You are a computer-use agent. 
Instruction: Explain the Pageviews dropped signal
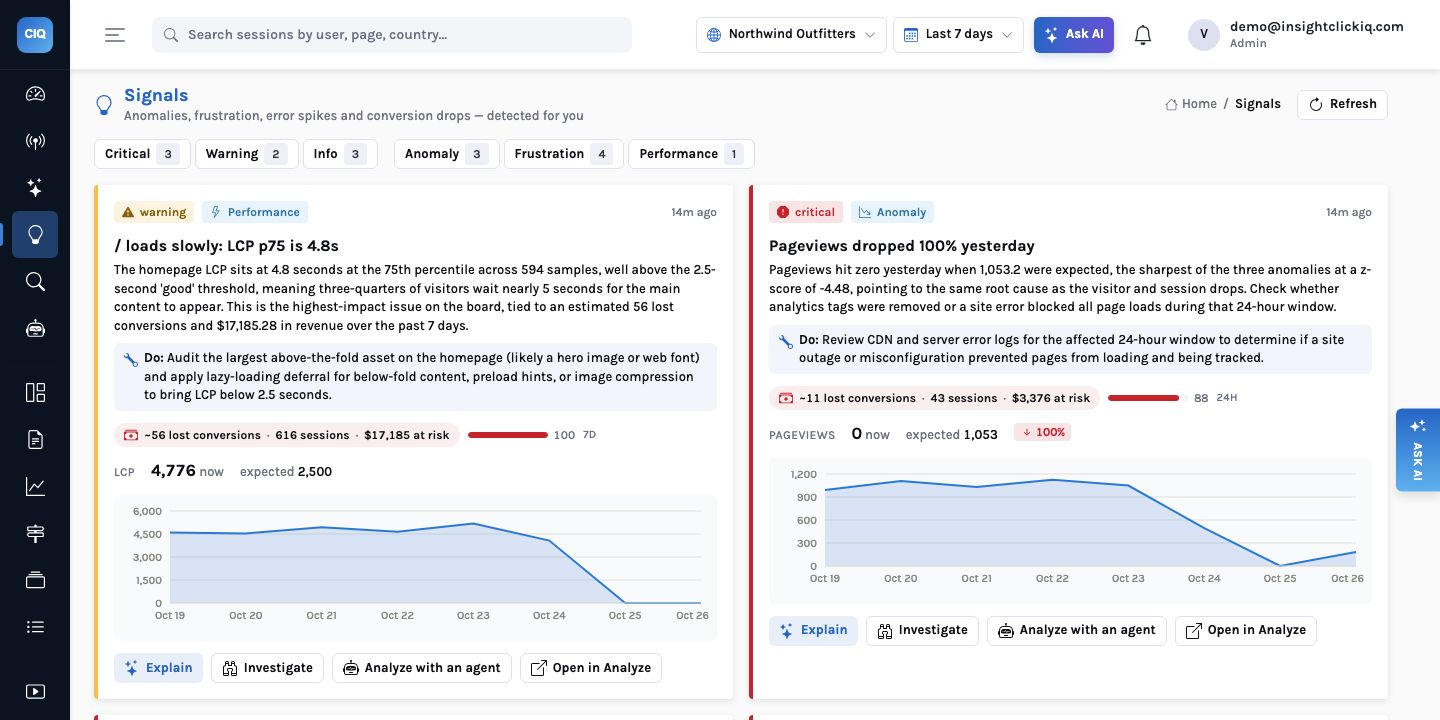click(813, 630)
